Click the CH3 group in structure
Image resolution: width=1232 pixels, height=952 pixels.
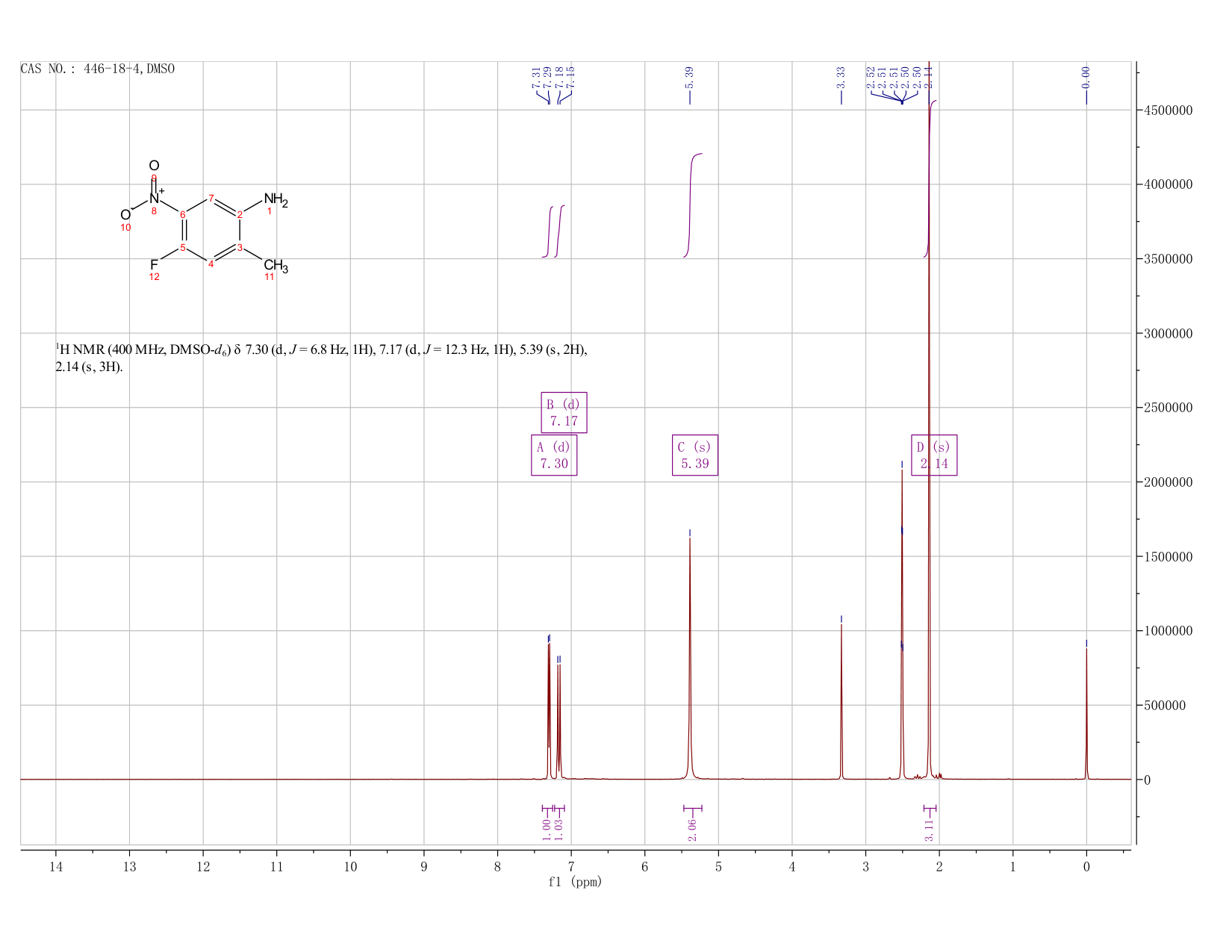(x=276, y=266)
